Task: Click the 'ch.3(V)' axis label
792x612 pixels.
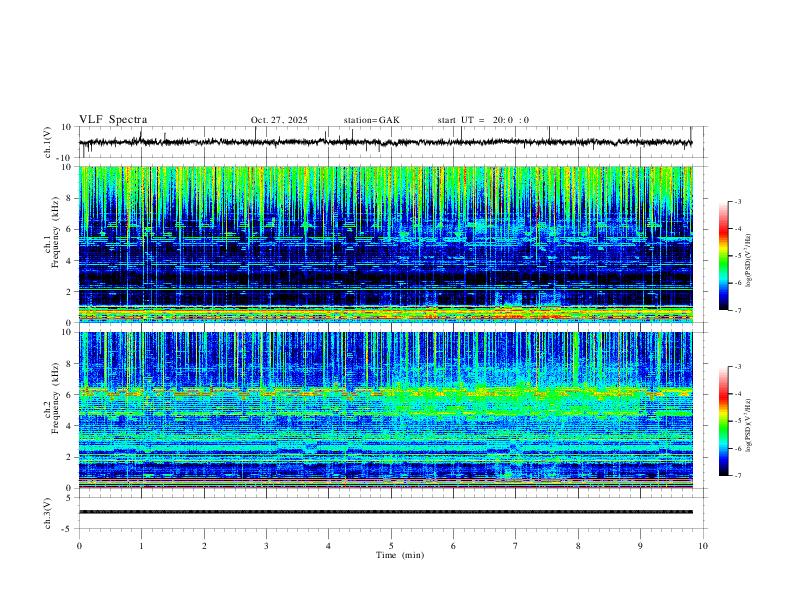Action: 48,514
